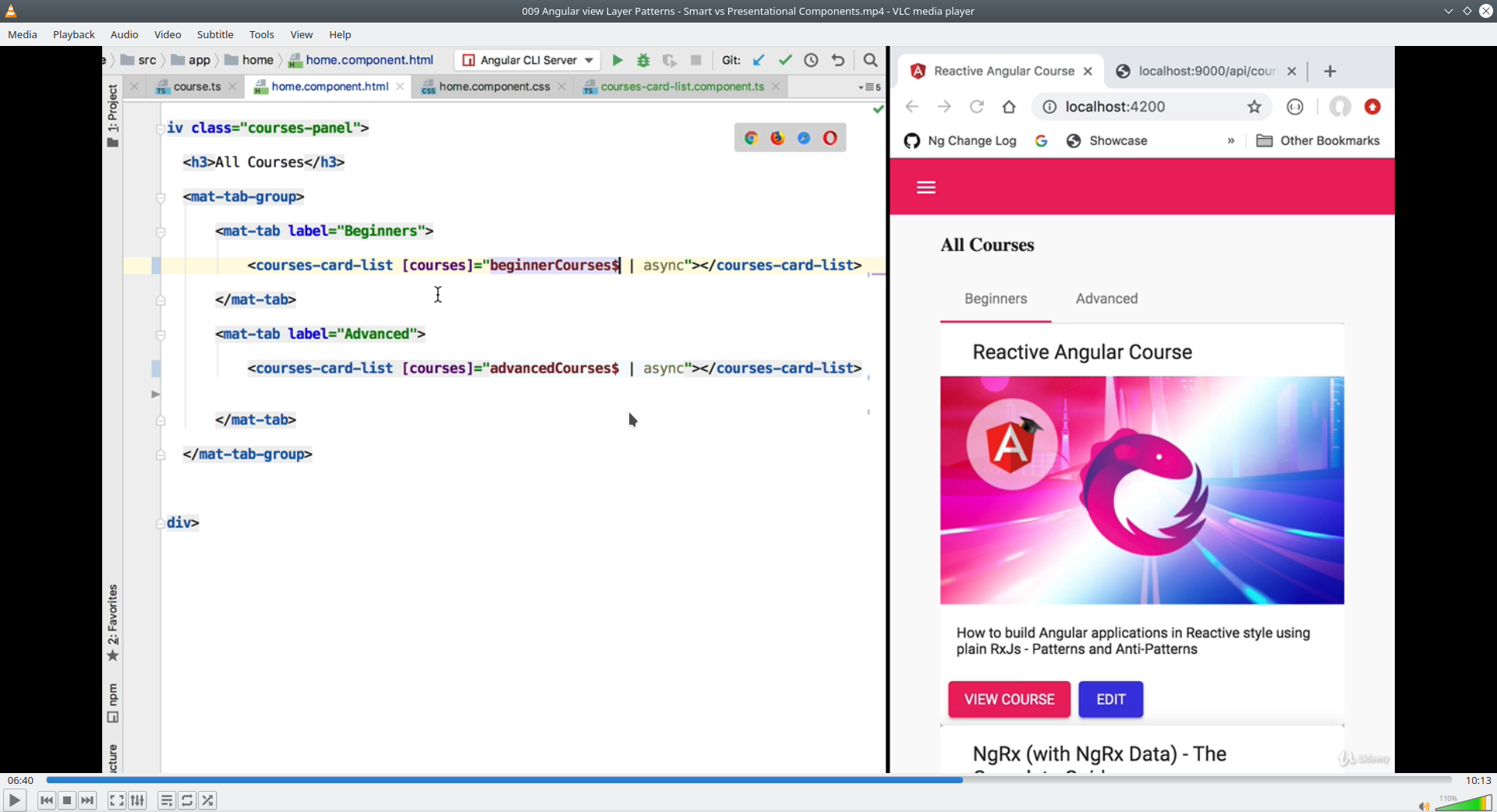Click the Git update project arrow

759,60
